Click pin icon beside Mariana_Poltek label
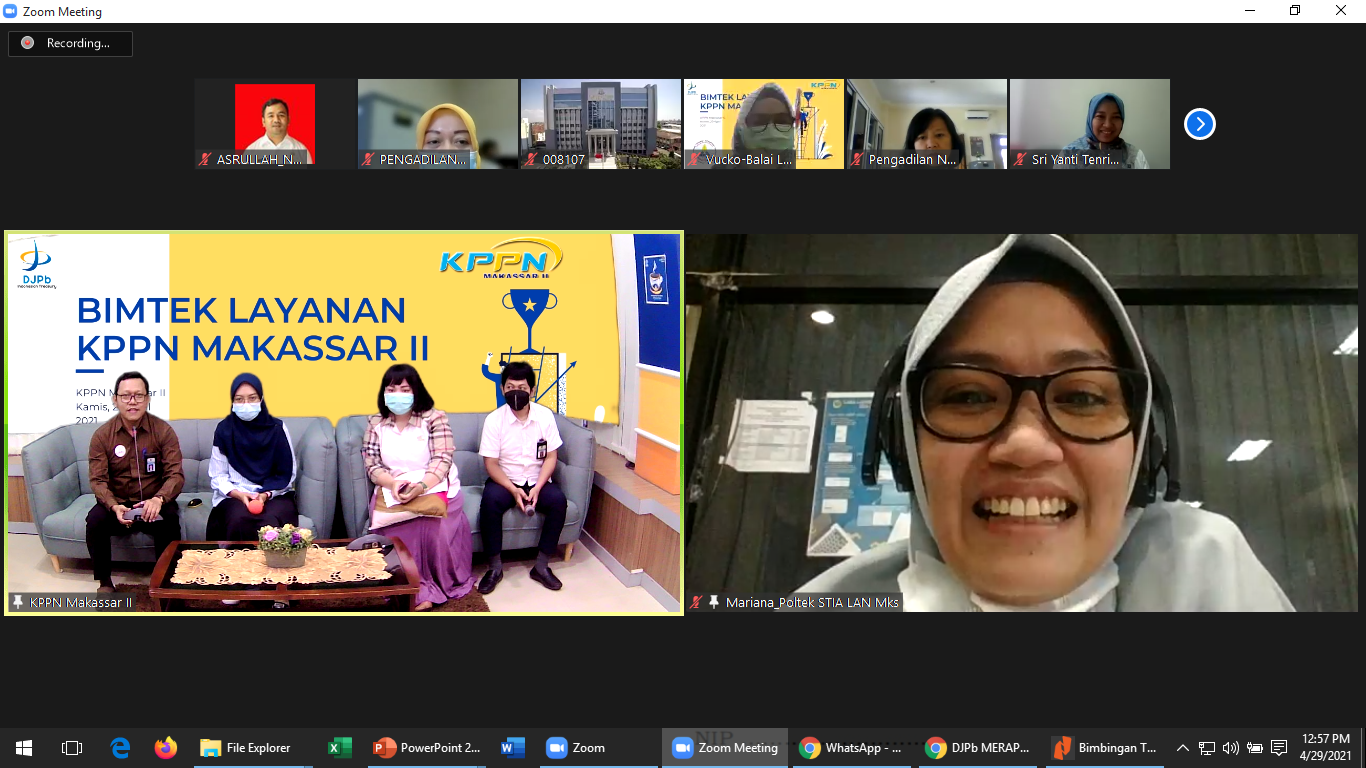Viewport: 1366px width, 768px height. (x=714, y=602)
